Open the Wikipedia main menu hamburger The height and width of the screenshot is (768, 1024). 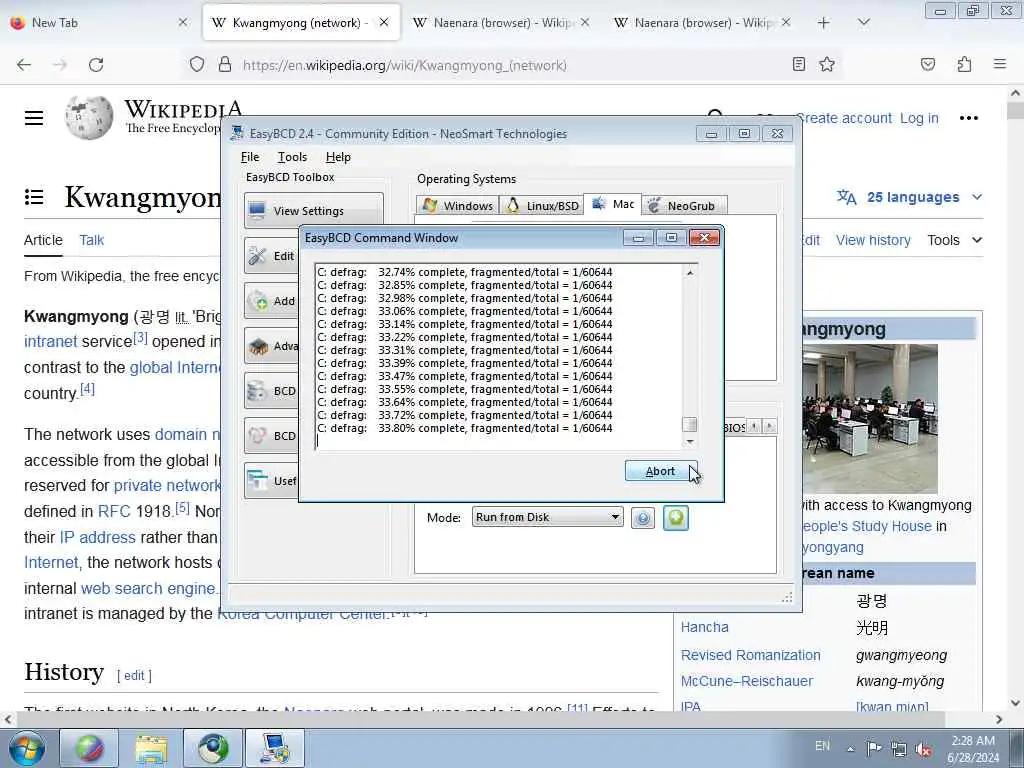click(x=34, y=118)
